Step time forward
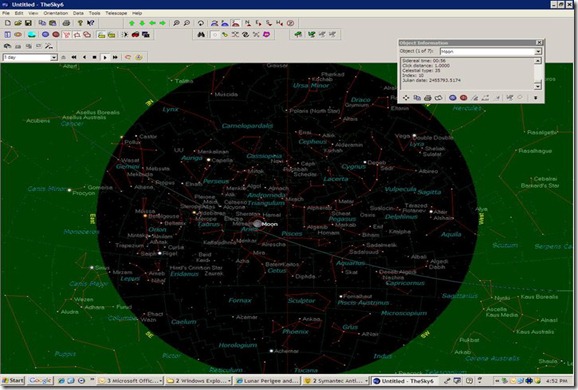Screen dimensions: 578x390 [x=105, y=57]
